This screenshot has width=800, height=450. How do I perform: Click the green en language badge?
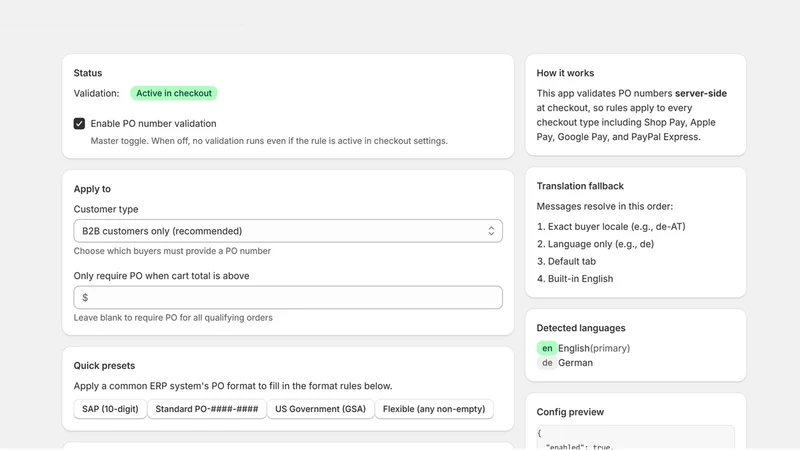pos(547,348)
